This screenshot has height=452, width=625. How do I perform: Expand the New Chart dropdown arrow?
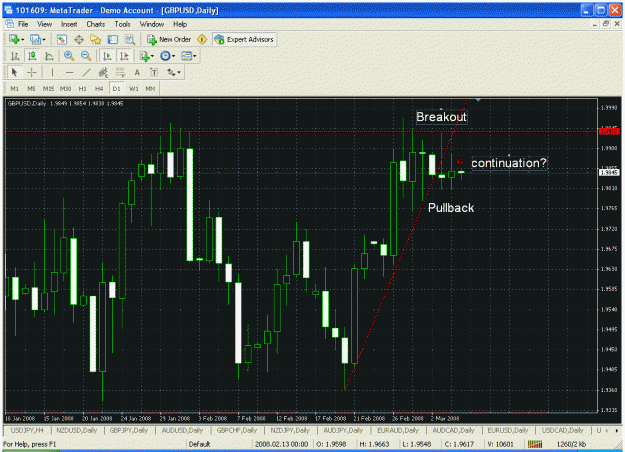(23, 39)
